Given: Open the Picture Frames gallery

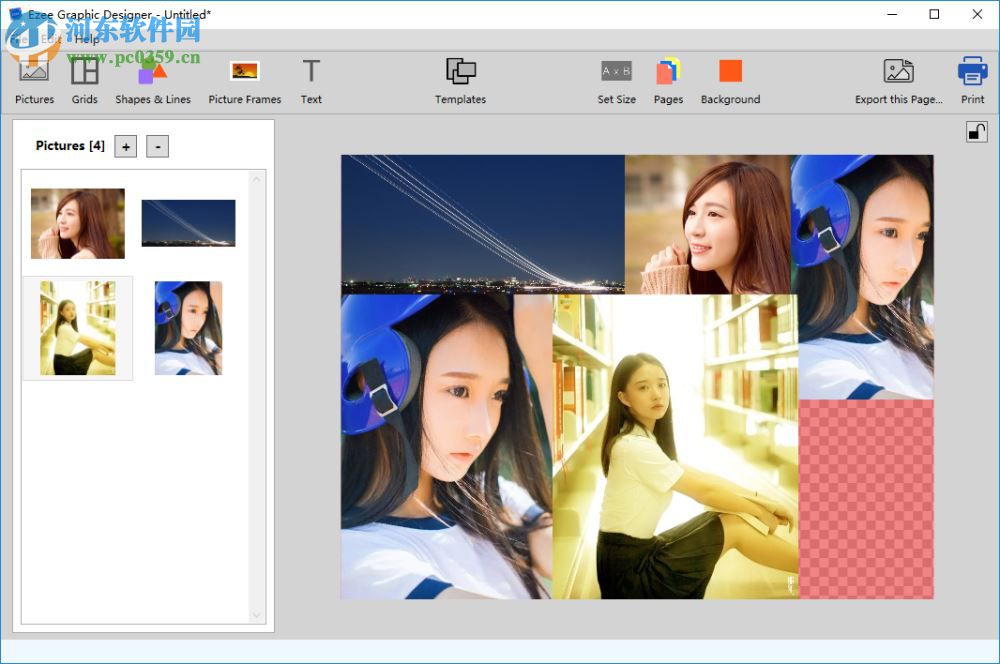Looking at the screenshot, I should coord(245,78).
